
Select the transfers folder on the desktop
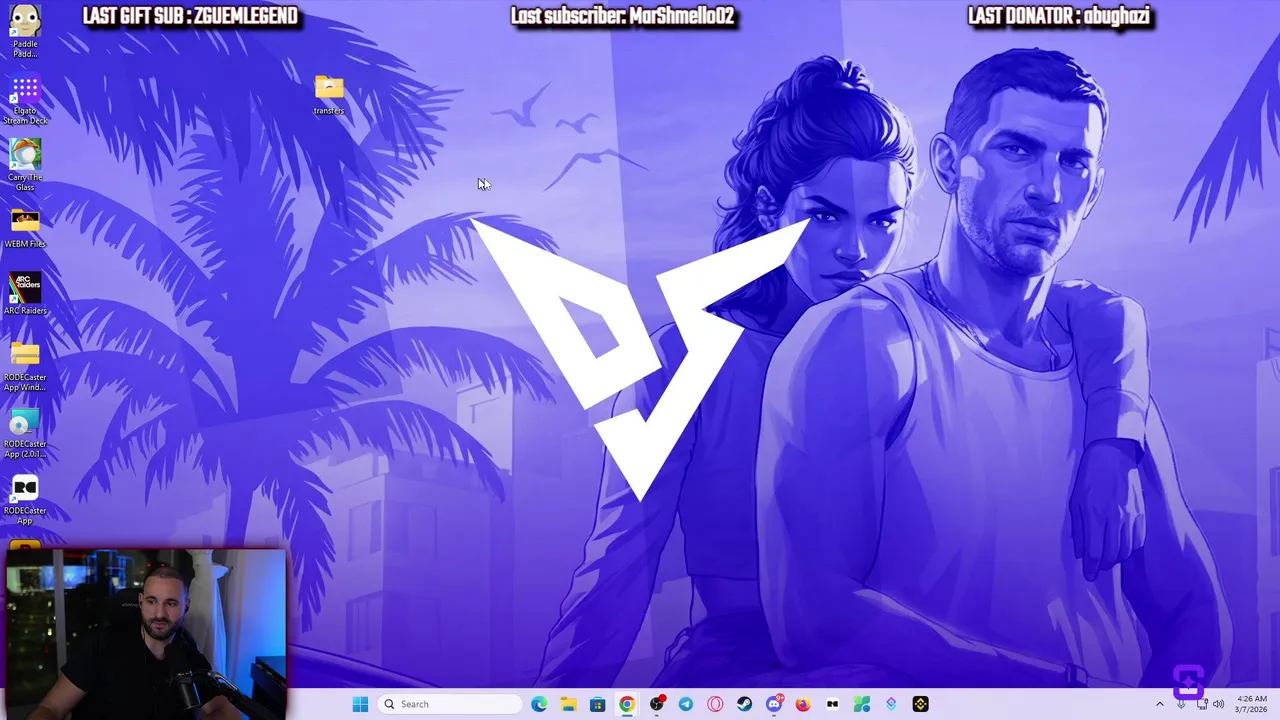tap(329, 95)
